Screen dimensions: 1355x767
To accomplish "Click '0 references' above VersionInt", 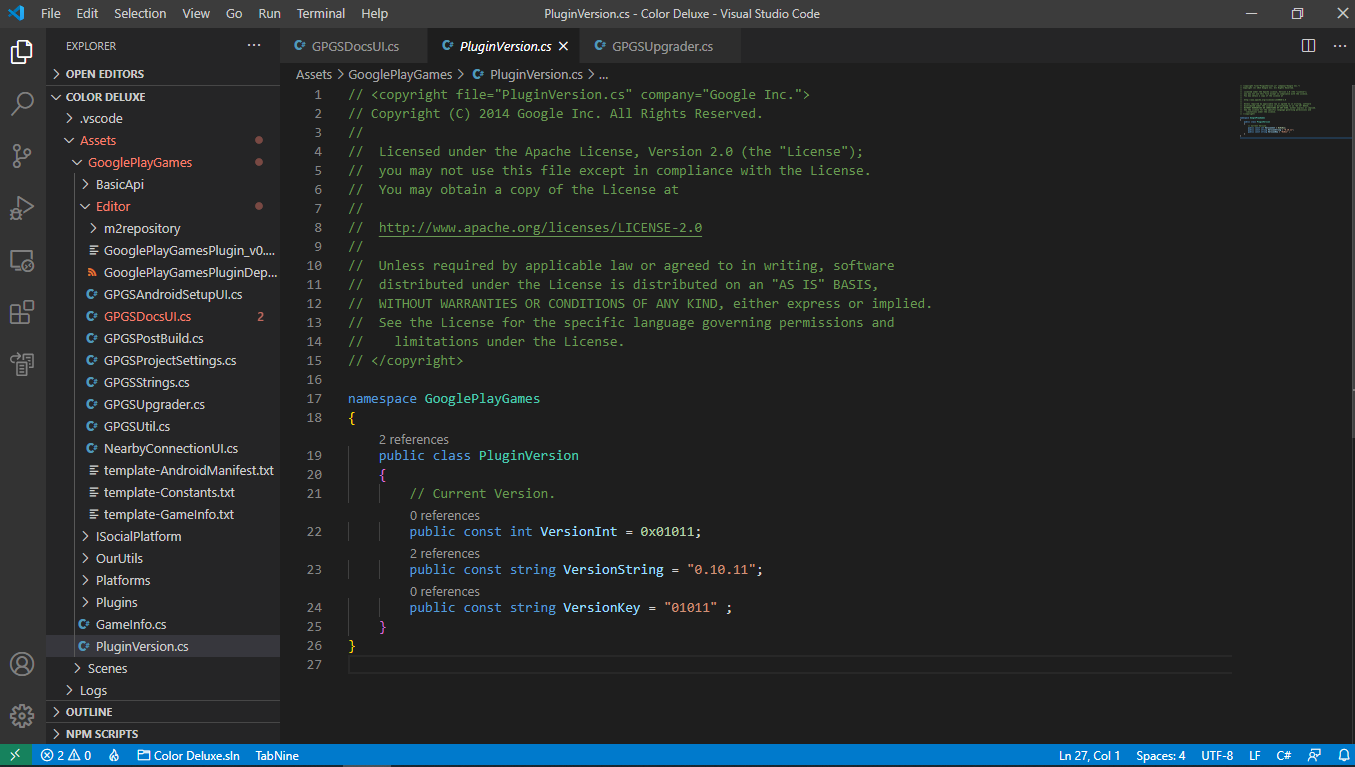I will tap(445, 516).
